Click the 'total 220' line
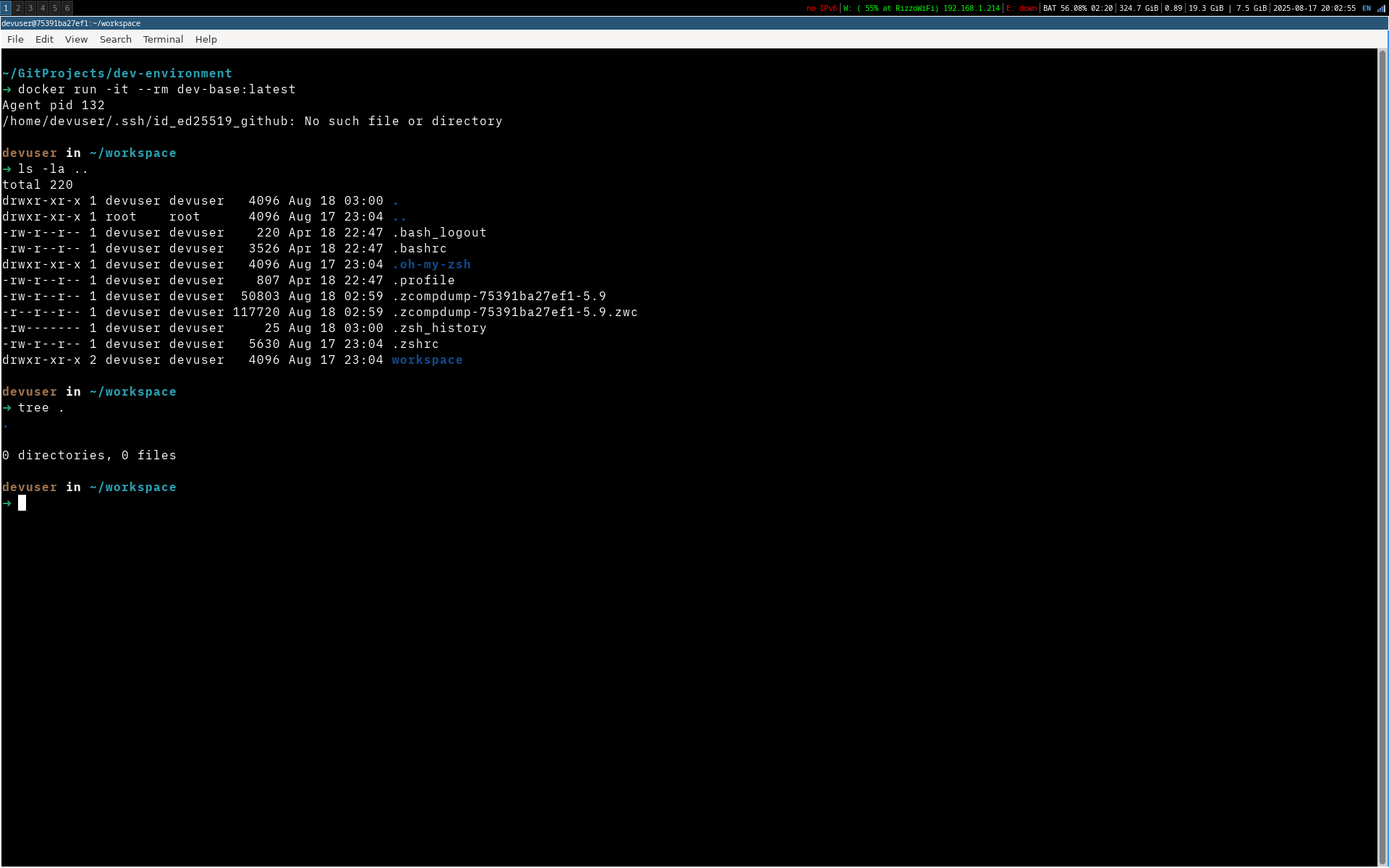 click(x=38, y=184)
